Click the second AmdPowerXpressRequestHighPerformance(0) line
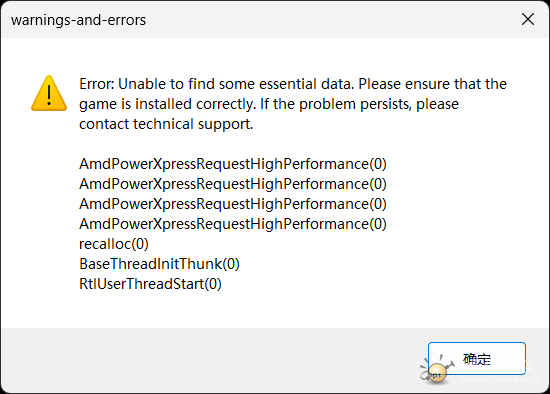The height and width of the screenshot is (394, 550). pos(233,184)
